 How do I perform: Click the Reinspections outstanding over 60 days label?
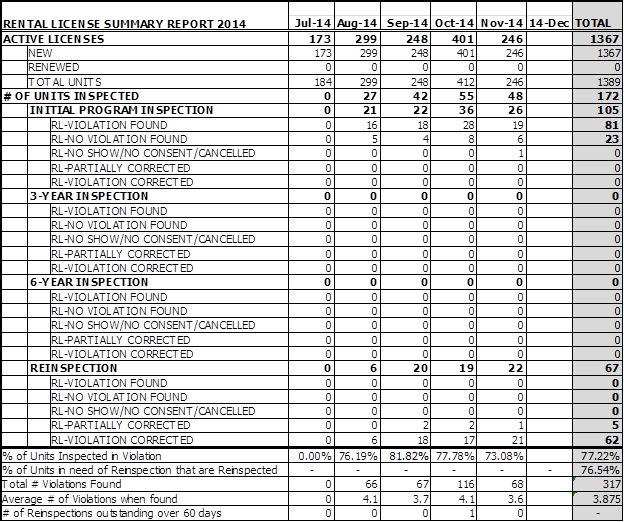coord(118,513)
